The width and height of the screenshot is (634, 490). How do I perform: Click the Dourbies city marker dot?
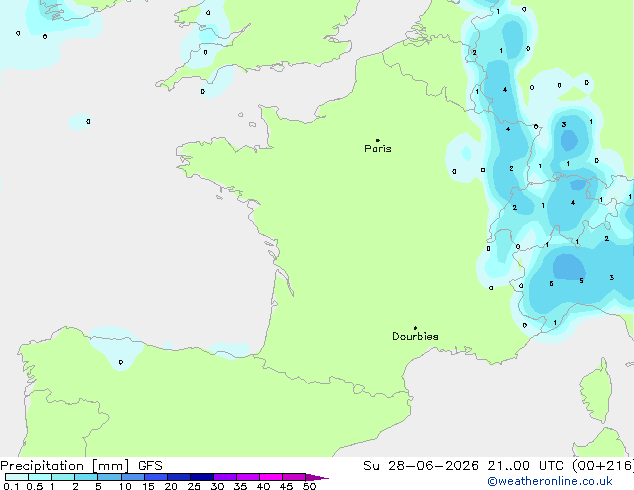tap(415, 328)
